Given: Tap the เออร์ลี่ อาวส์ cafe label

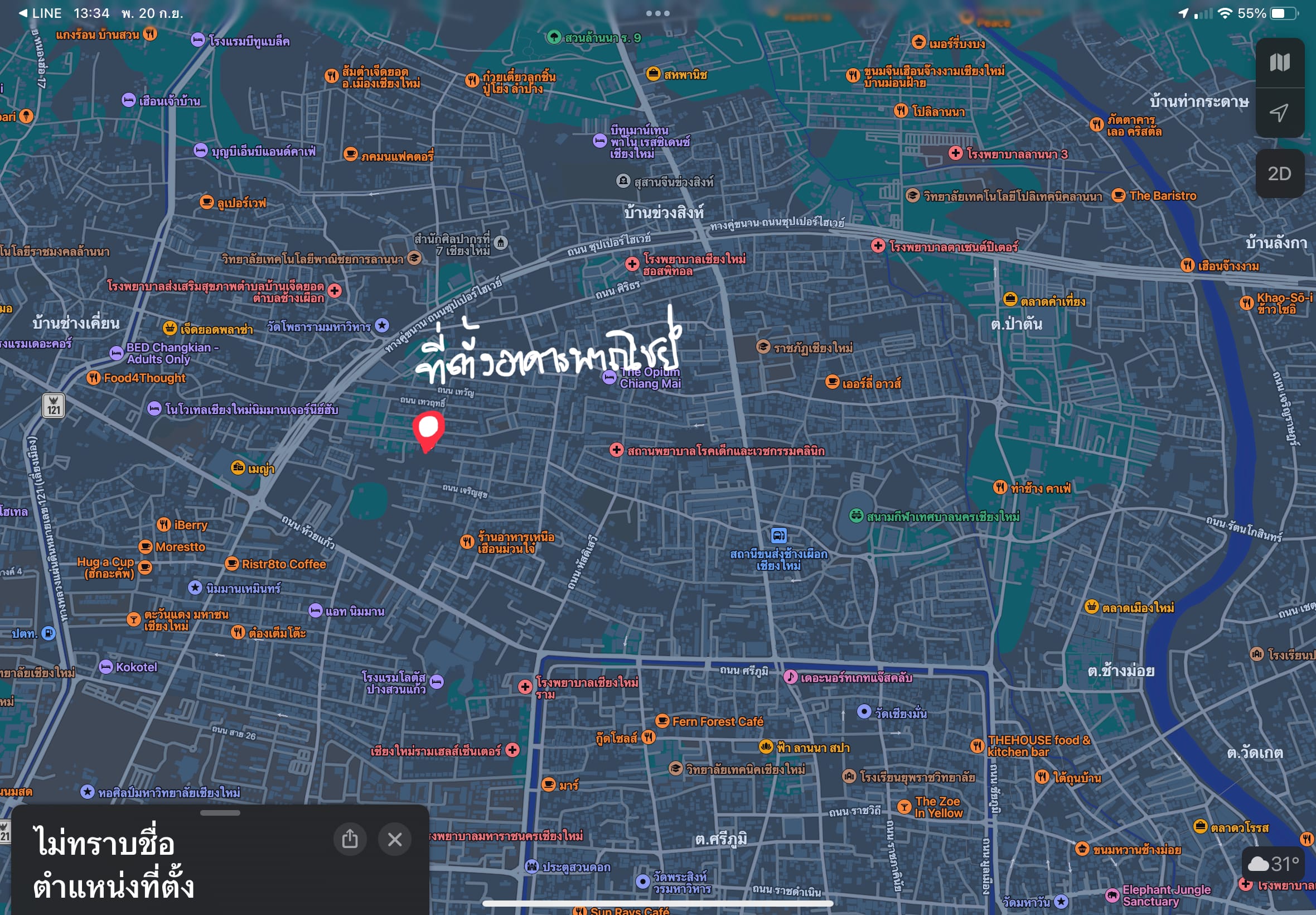Looking at the screenshot, I should coord(872,383).
